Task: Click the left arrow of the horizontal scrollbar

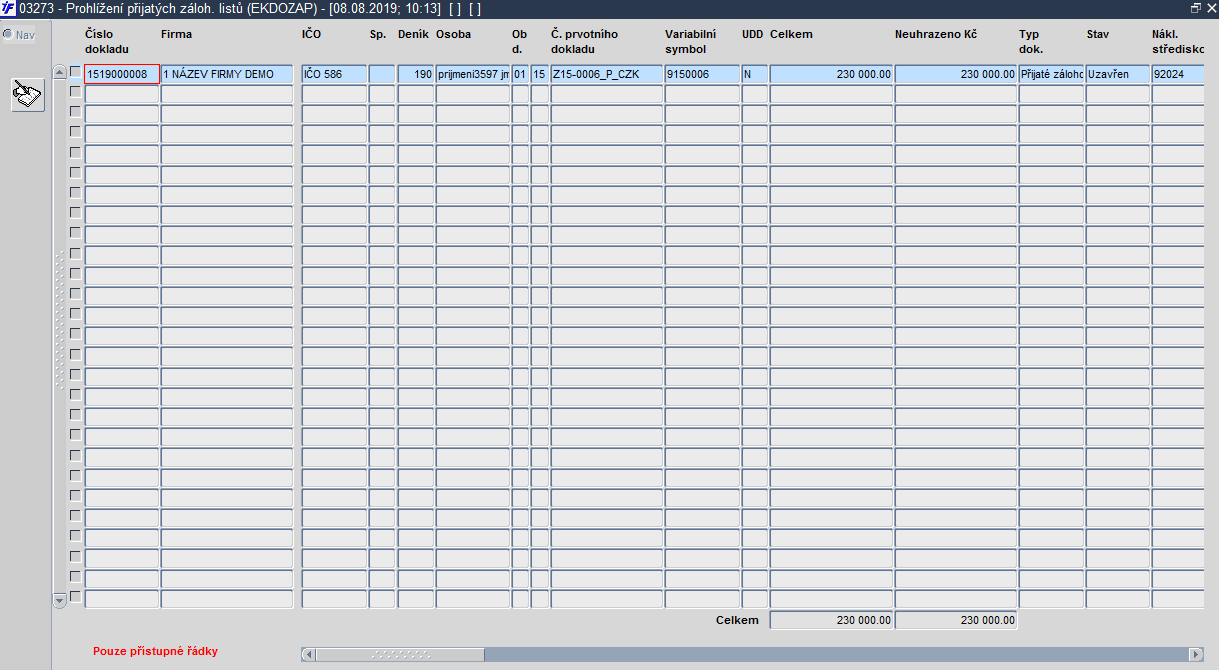Action: pos(308,654)
